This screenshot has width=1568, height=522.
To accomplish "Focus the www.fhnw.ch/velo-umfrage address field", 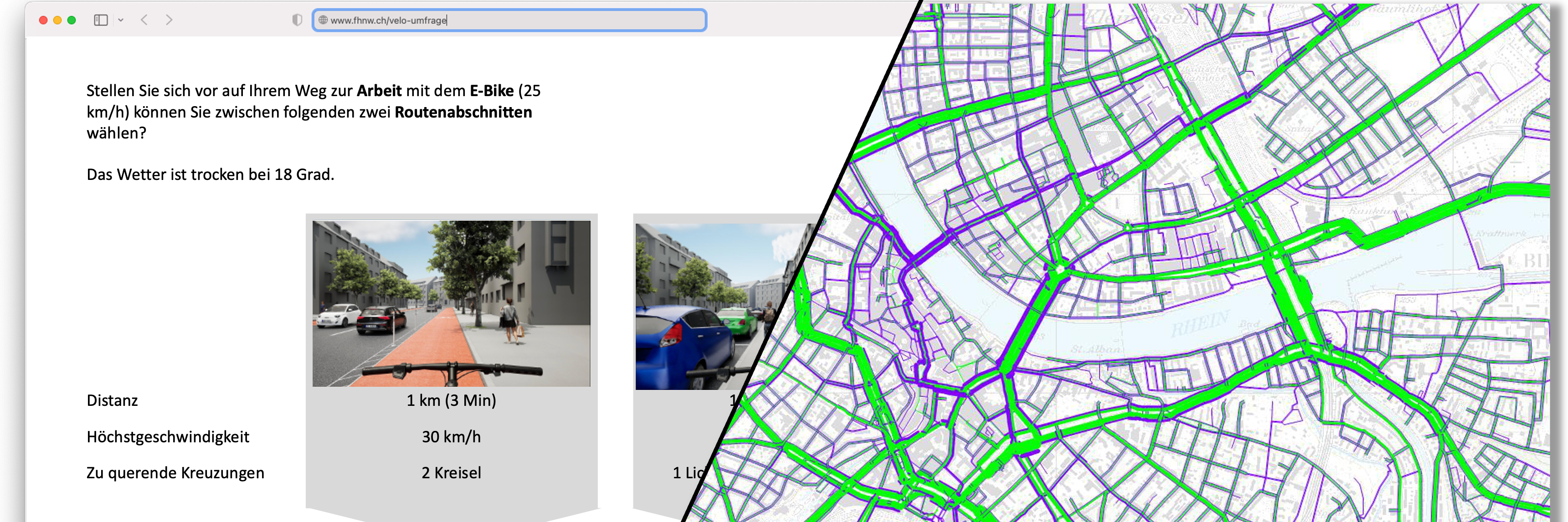I will coord(511,20).
